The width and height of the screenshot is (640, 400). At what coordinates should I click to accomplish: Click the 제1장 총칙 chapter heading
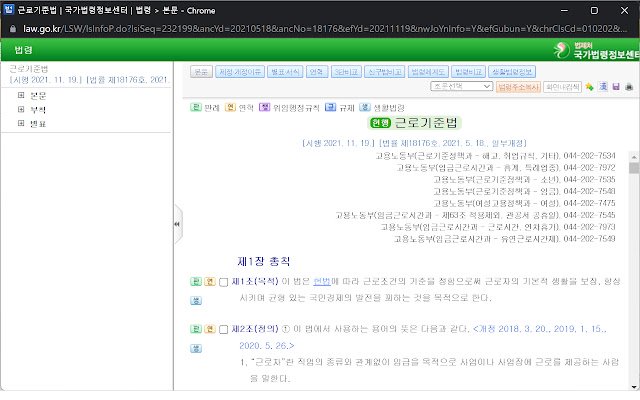264,261
